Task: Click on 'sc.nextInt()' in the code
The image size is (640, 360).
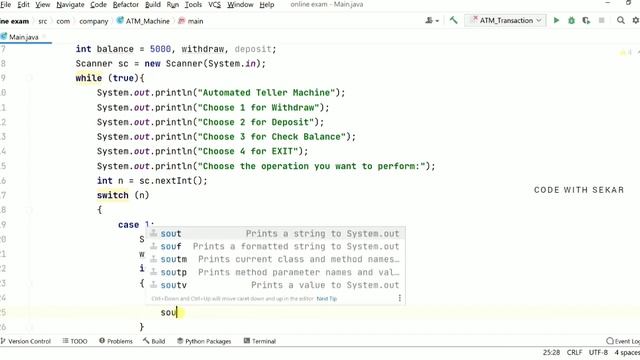Action: 171,180
